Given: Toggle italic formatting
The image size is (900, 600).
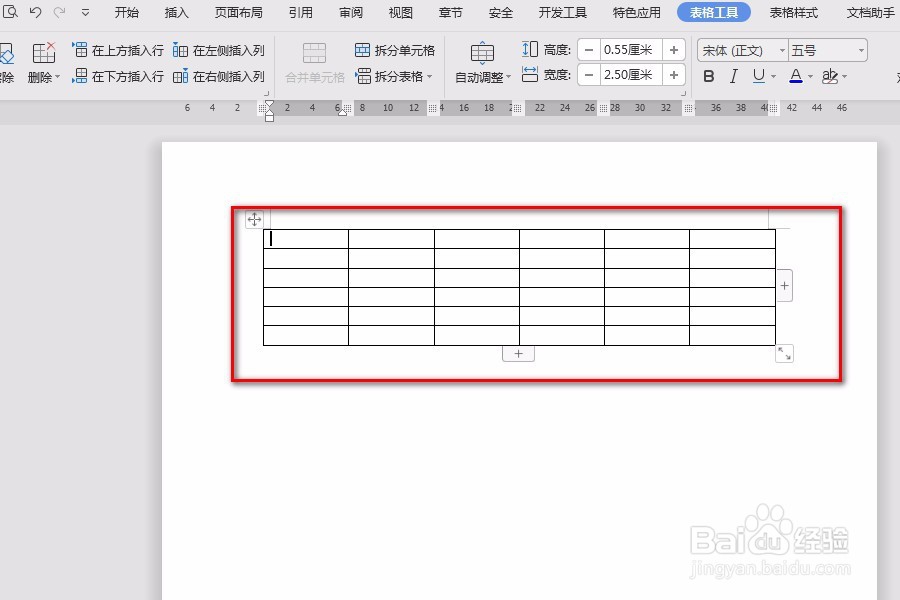Looking at the screenshot, I should pyautogui.click(x=734, y=76).
